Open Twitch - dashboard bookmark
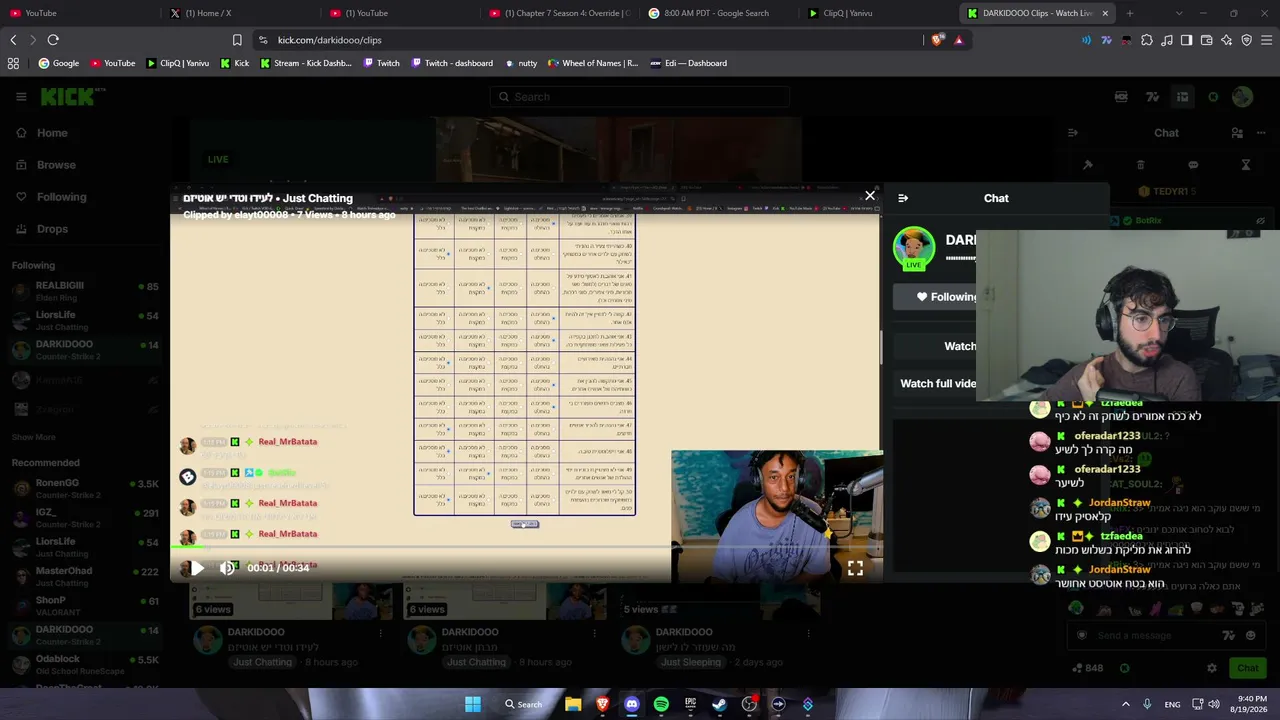The width and height of the screenshot is (1280, 720). (452, 63)
